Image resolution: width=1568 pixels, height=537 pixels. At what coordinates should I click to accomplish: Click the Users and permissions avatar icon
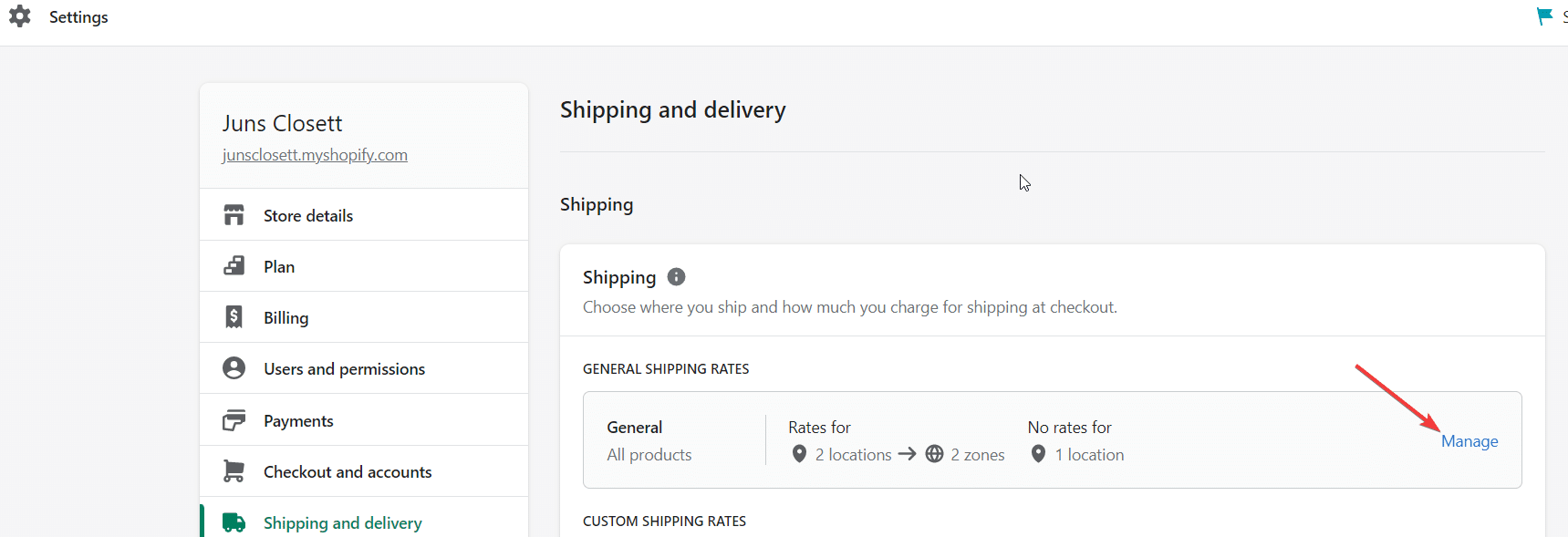pos(234,368)
